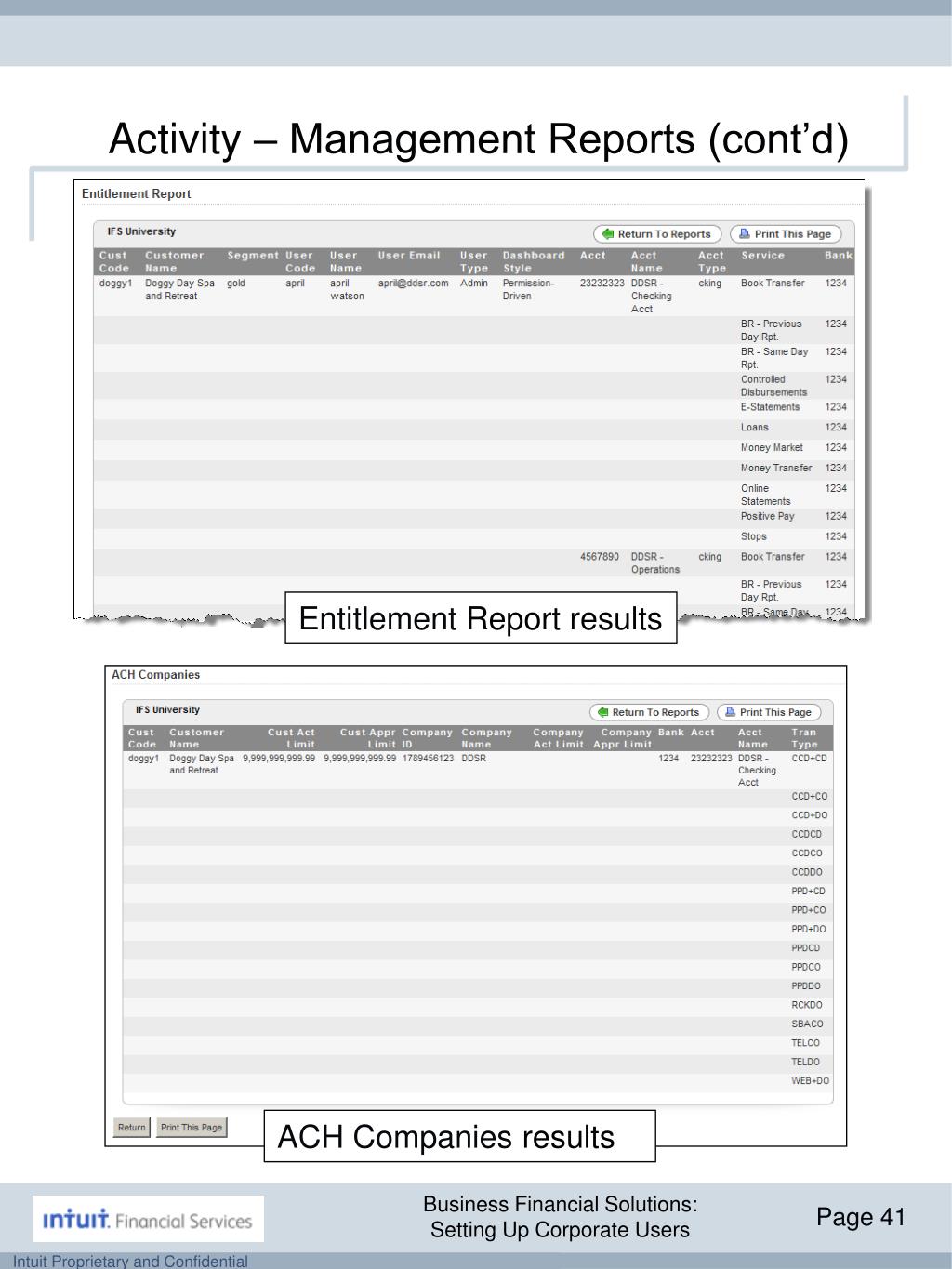Click the Tran Type column header
952x1269 pixels.
point(804,738)
